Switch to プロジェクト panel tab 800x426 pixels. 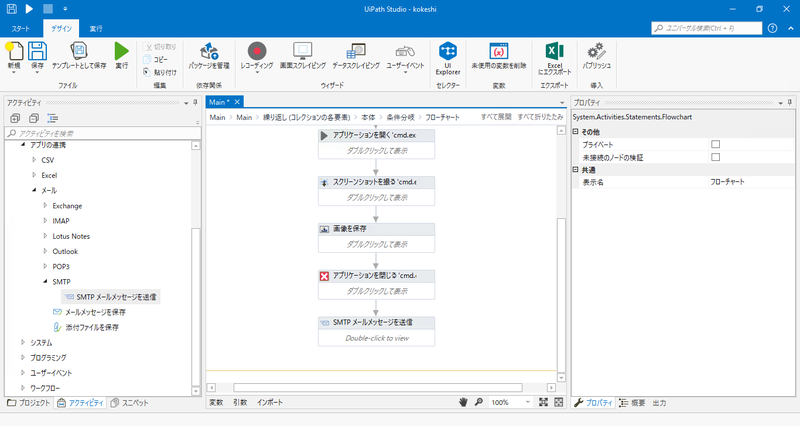click(x=29, y=403)
